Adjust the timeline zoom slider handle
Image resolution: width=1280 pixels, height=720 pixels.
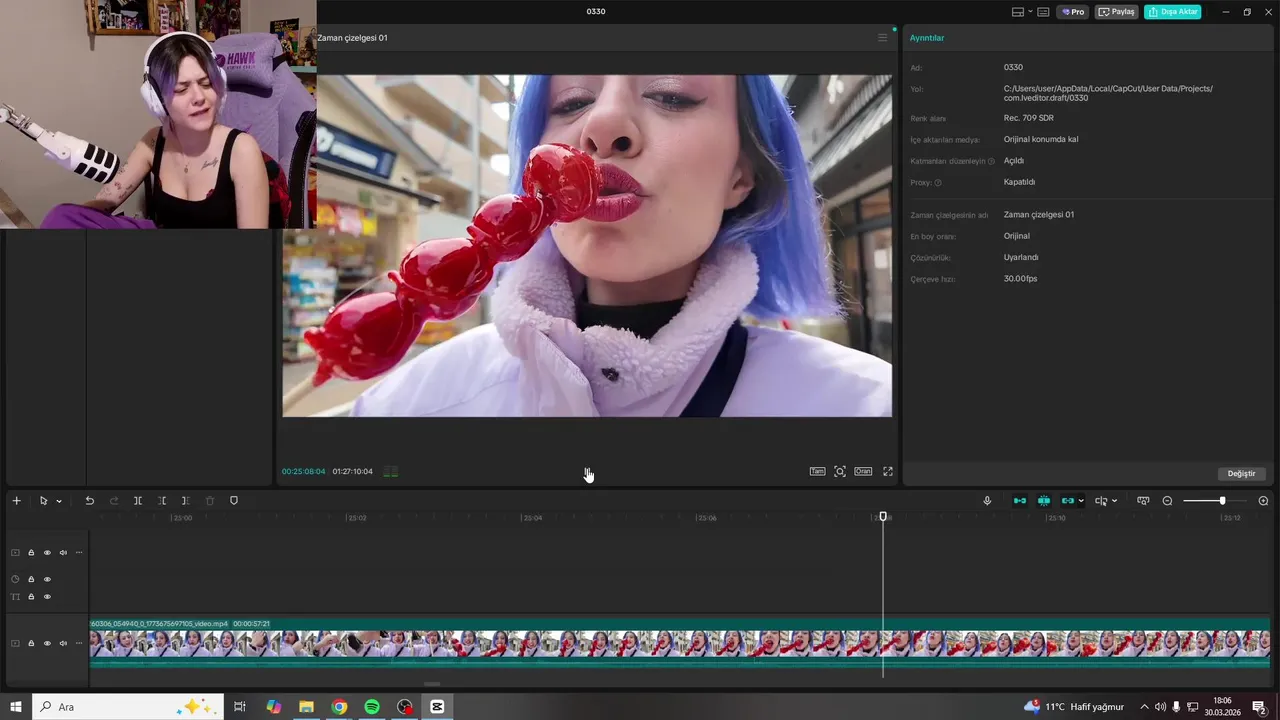[x=1222, y=501]
